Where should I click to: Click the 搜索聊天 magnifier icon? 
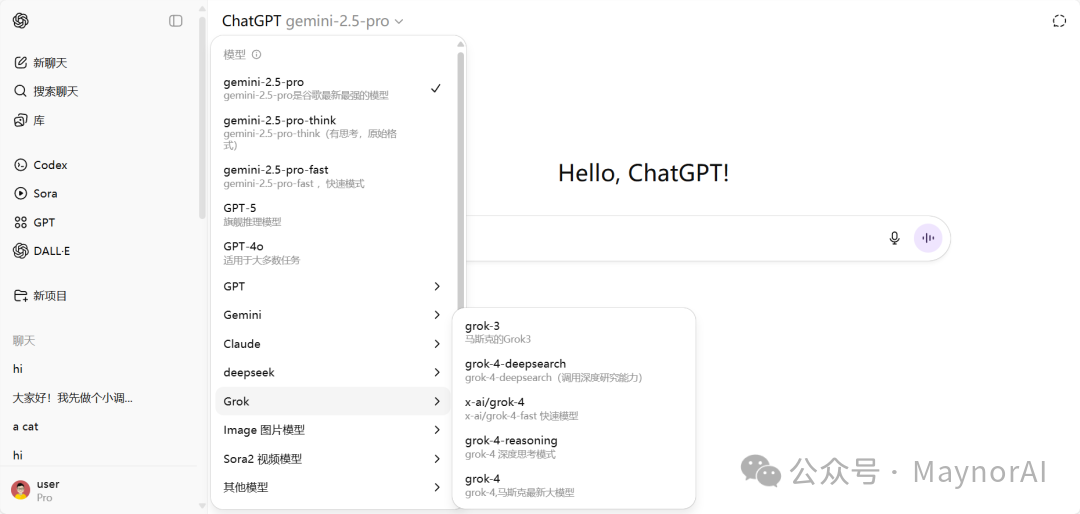(21, 92)
